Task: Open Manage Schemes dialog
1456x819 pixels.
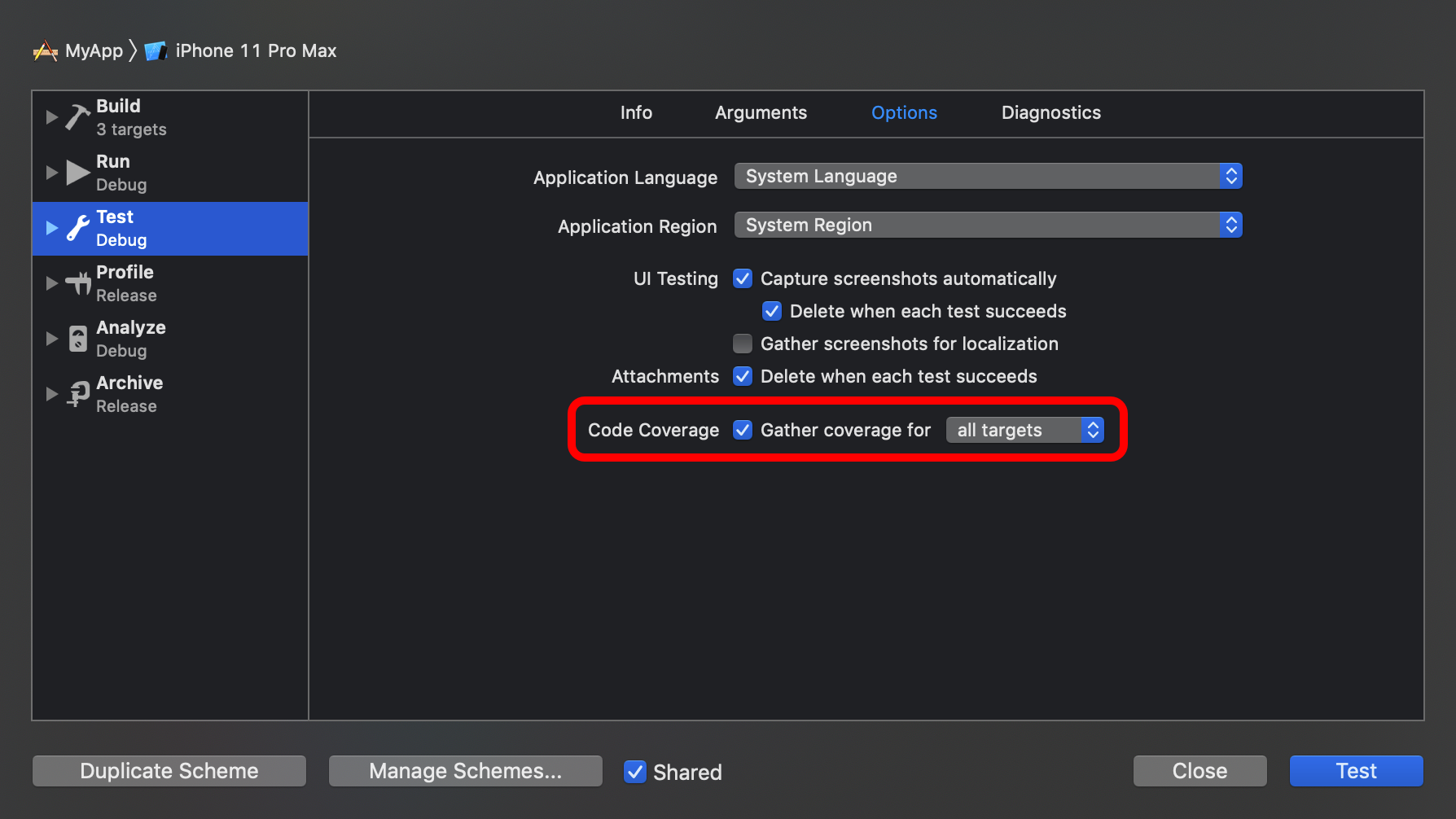Action: 465,771
